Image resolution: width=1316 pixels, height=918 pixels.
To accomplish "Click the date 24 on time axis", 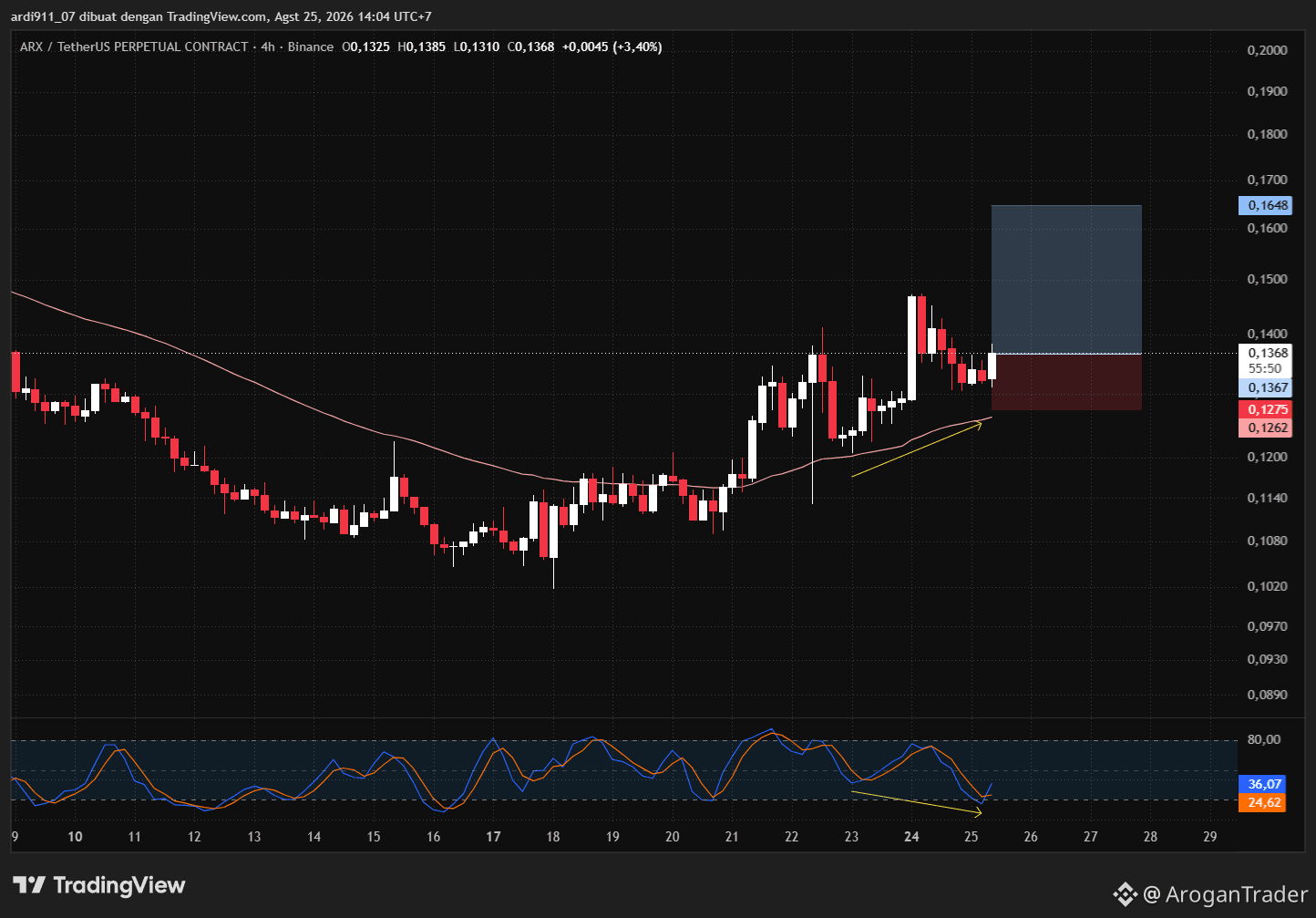I will (912, 837).
